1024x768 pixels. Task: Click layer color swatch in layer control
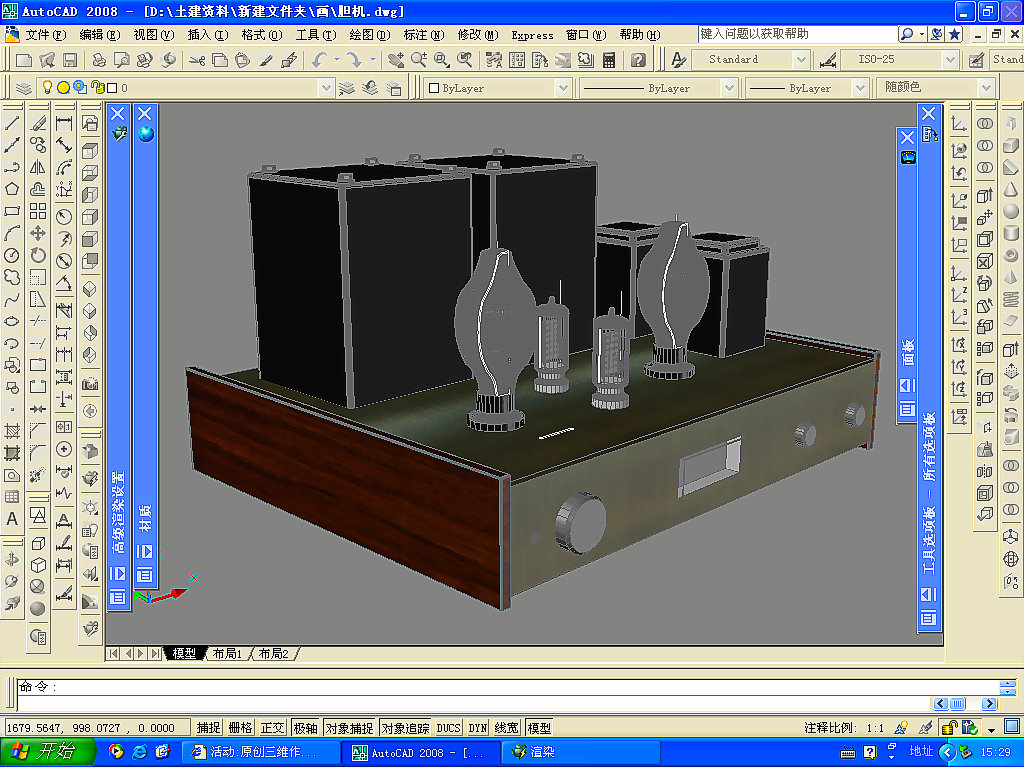coord(112,88)
